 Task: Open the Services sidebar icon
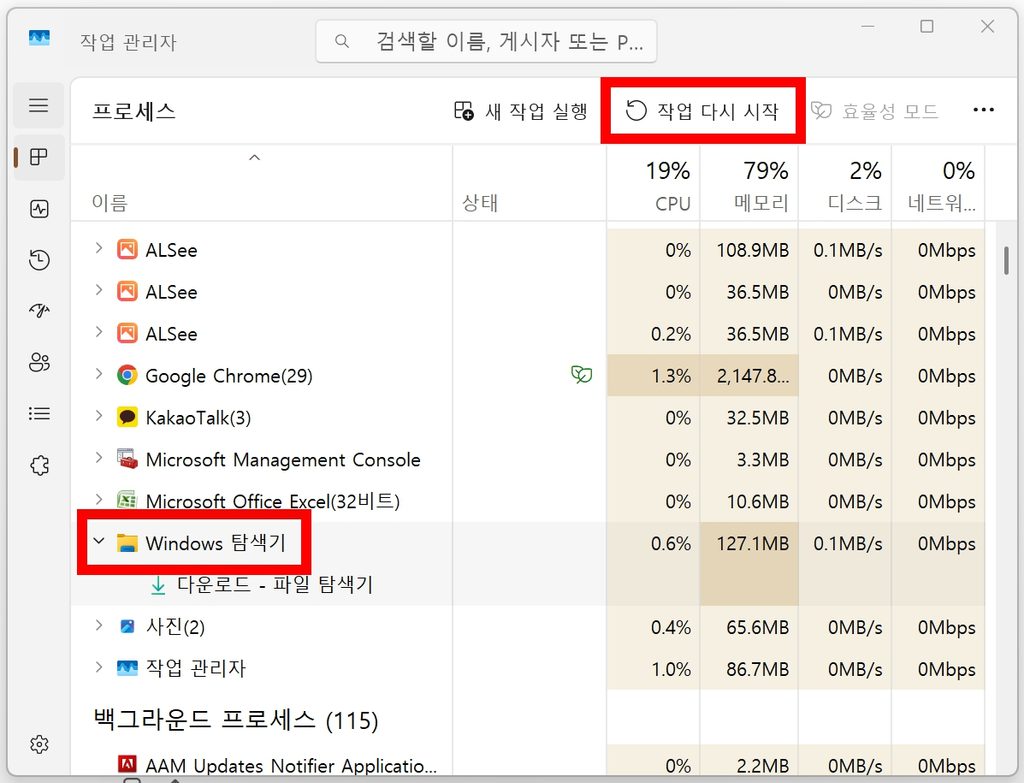39,465
